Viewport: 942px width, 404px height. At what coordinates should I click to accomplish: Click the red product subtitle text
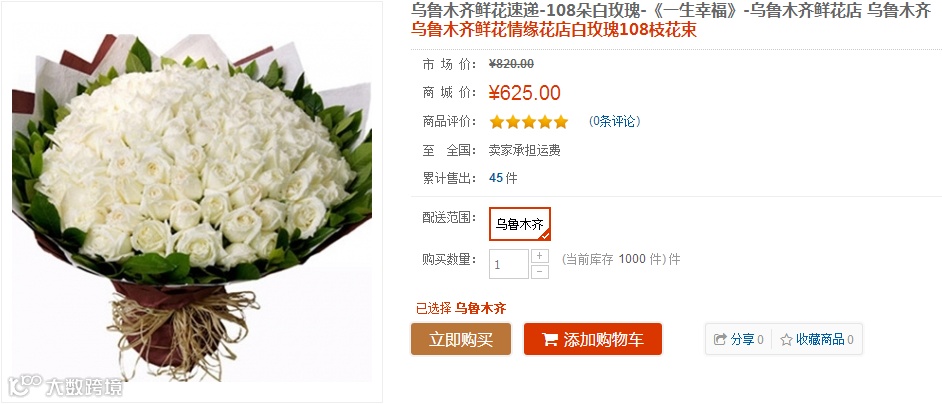[554, 29]
